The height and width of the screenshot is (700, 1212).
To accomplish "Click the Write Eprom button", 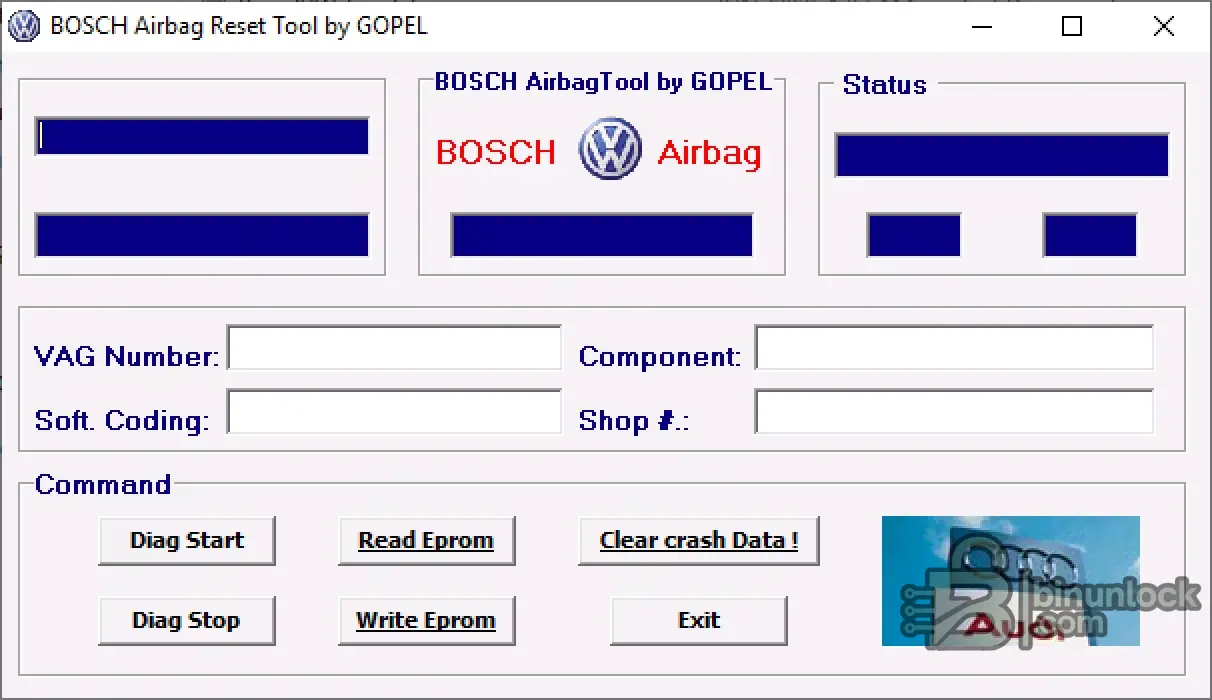I will tap(426, 621).
